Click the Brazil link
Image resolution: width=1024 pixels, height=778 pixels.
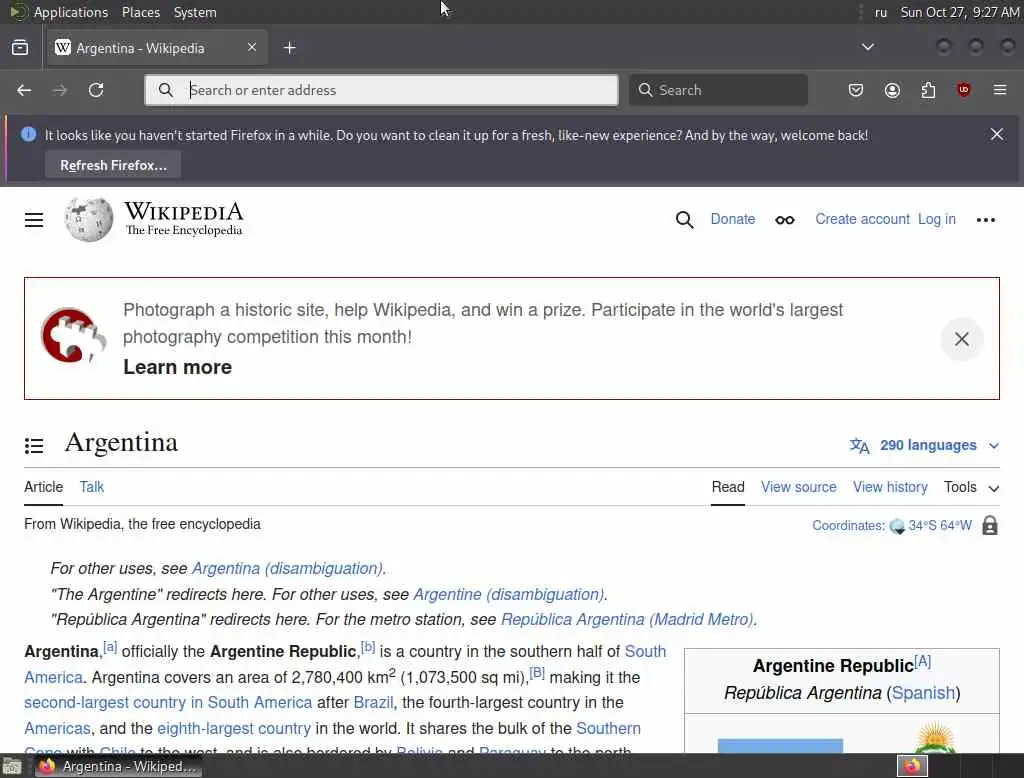tap(373, 703)
